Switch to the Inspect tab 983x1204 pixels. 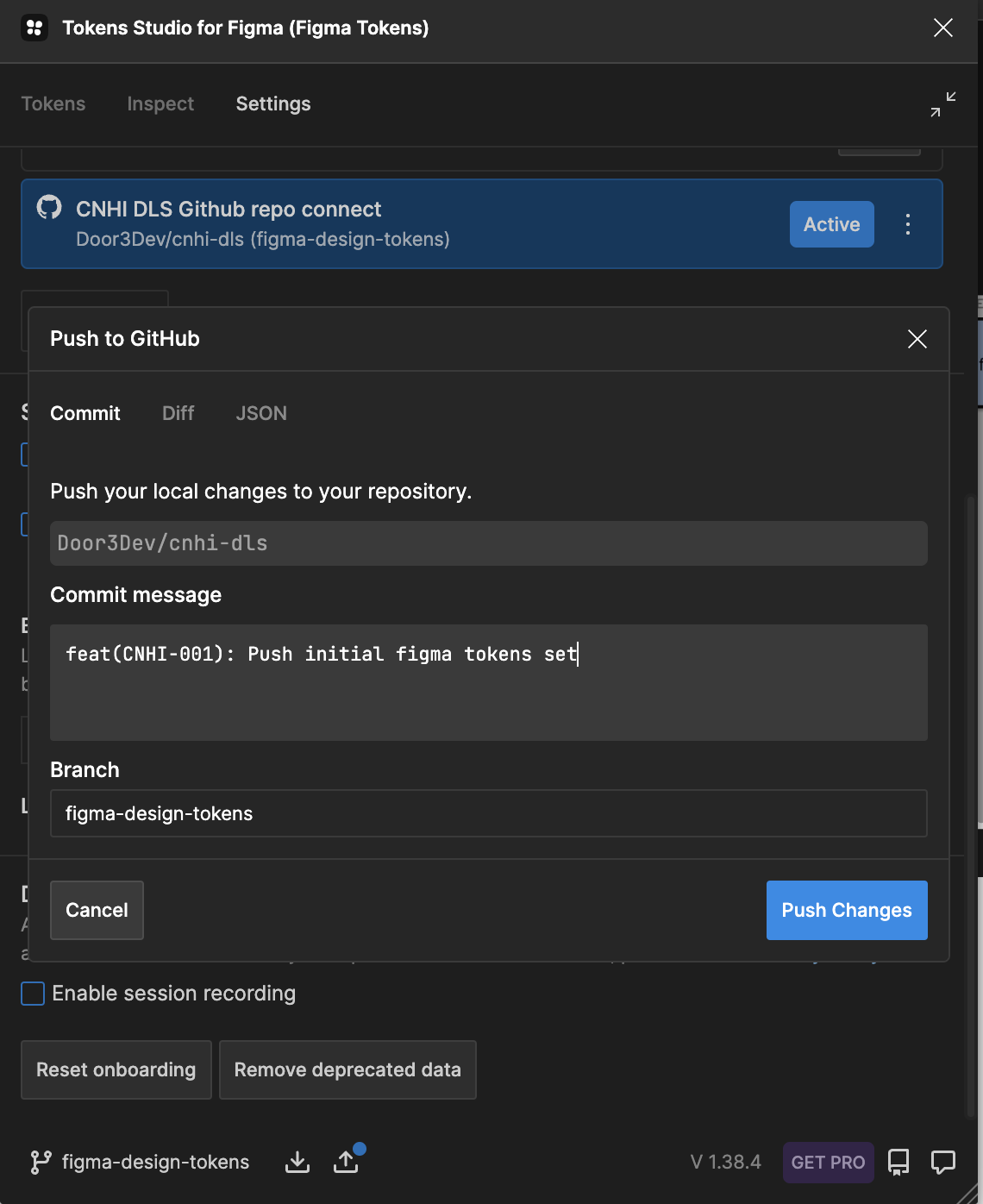coord(160,104)
